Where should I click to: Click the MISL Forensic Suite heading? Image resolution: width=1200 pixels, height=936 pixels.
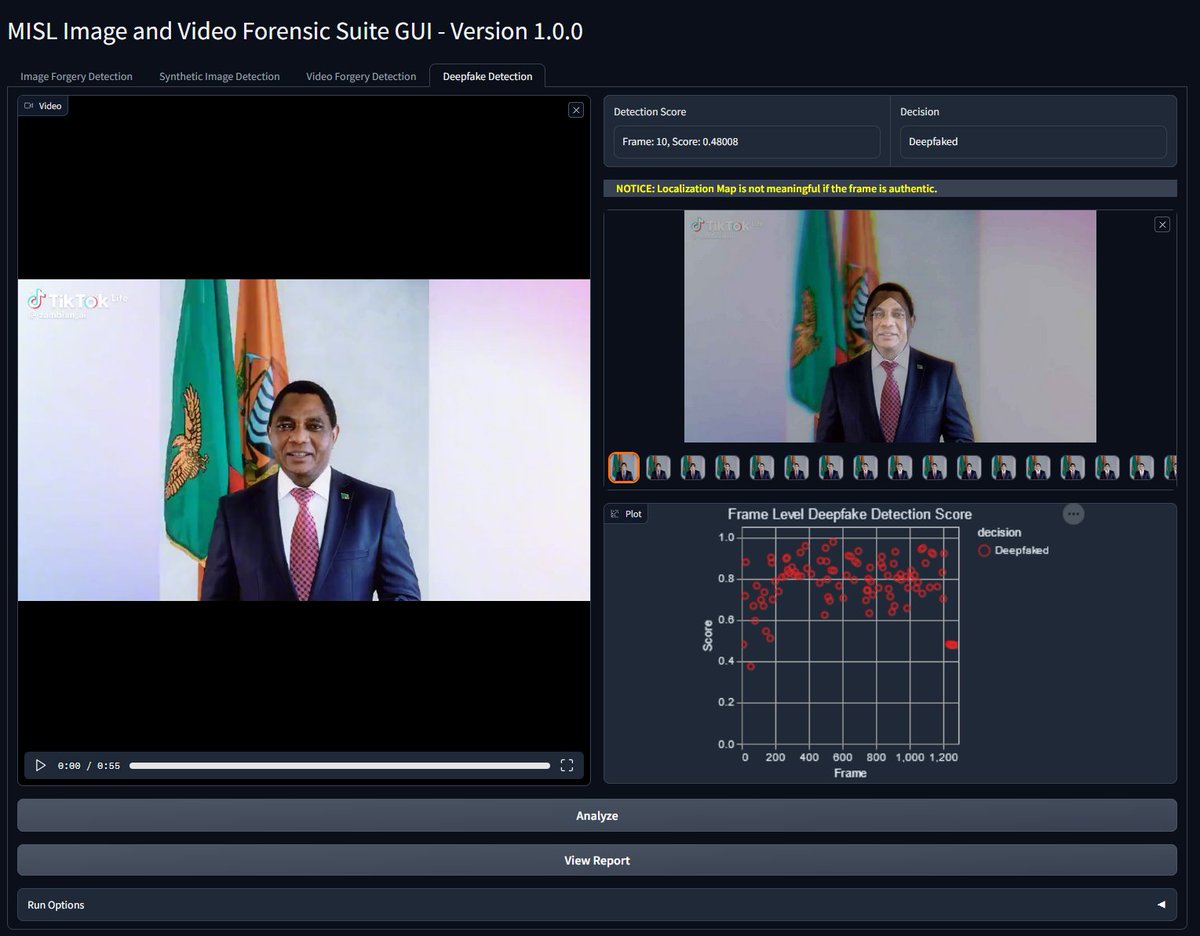[x=295, y=31]
